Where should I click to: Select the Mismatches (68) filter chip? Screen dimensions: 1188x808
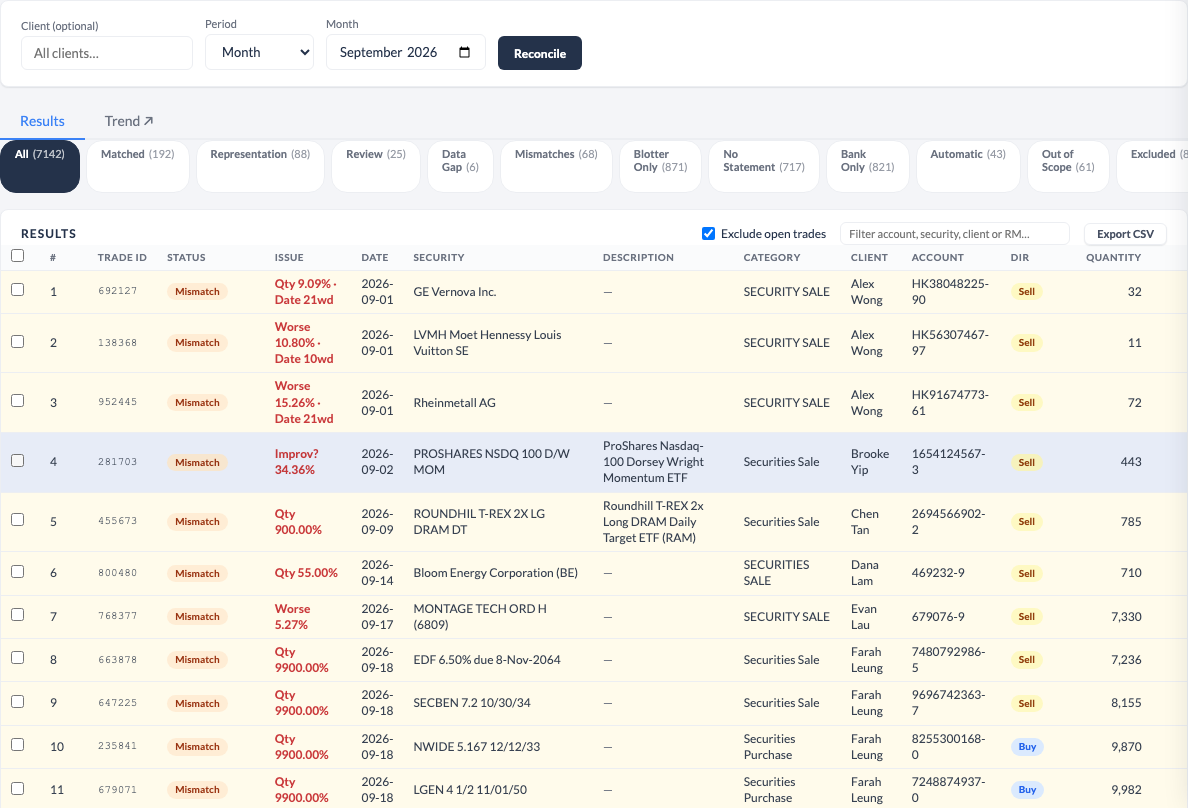[x=556, y=166]
